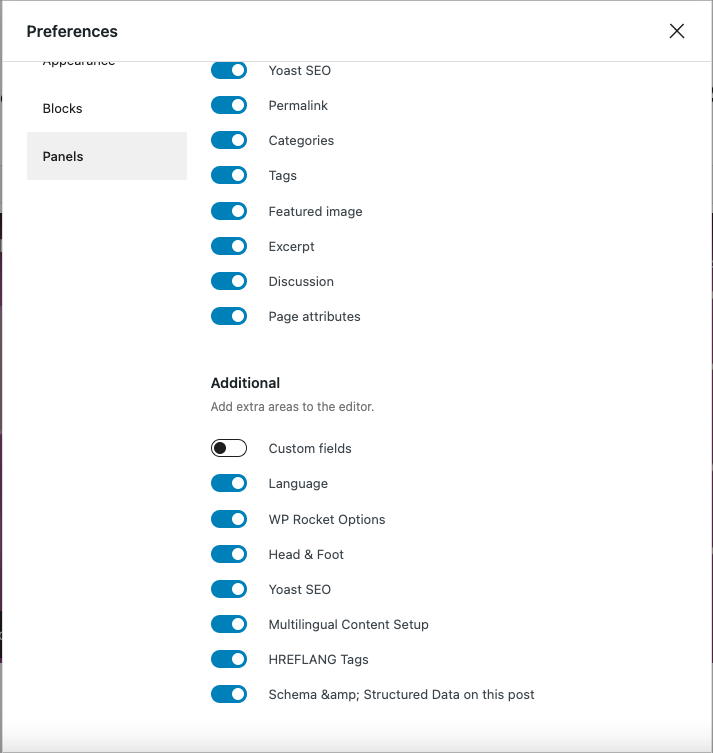Disable the Excerpt panel switch
This screenshot has width=713, height=753.
(229, 246)
